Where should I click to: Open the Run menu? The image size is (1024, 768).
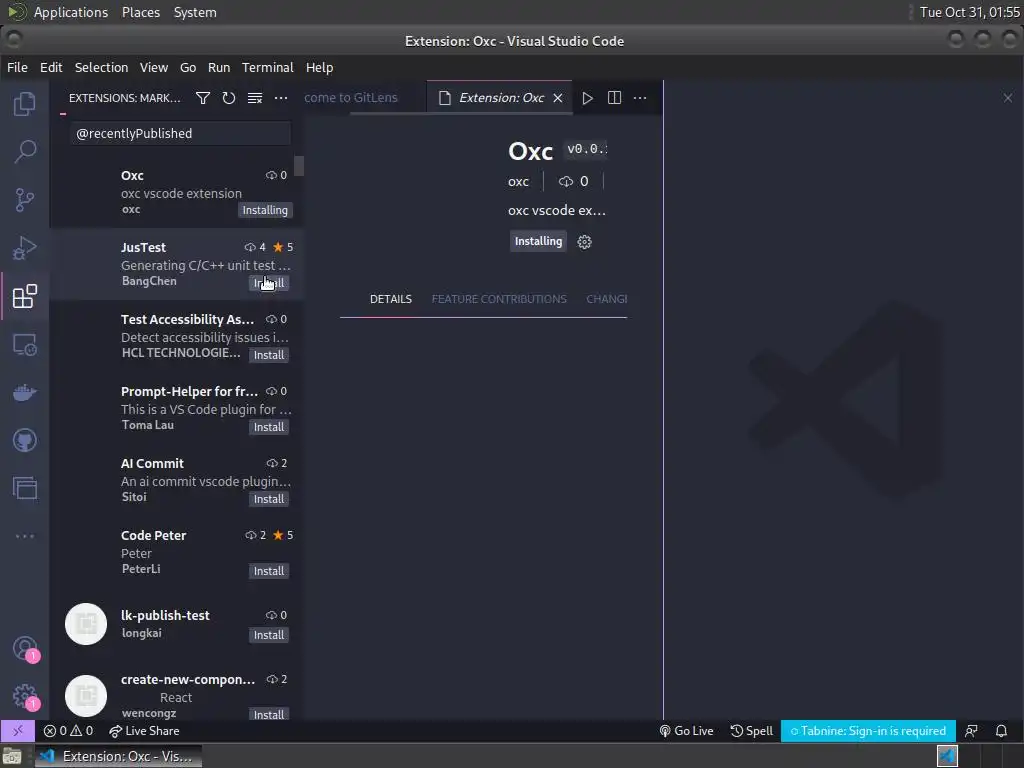click(219, 67)
